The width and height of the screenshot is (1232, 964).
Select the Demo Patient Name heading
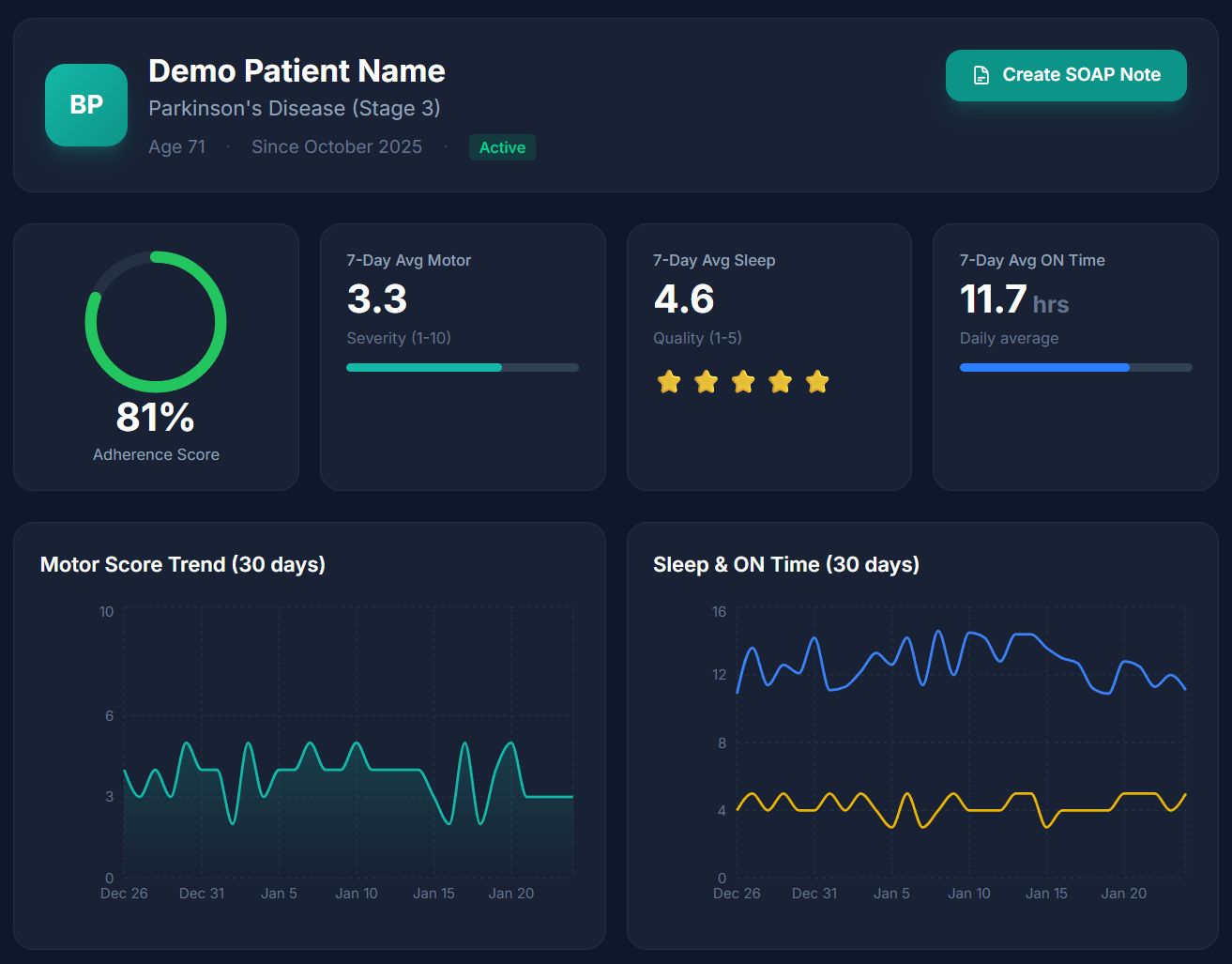click(x=297, y=70)
